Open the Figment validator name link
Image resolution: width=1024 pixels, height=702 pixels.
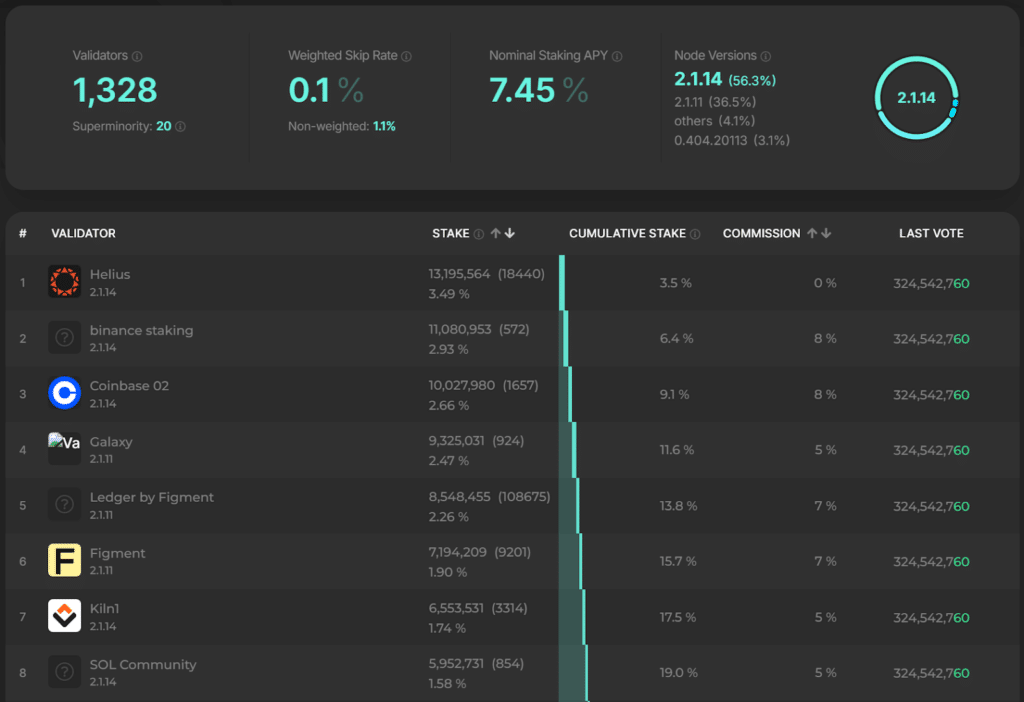pyautogui.click(x=118, y=553)
